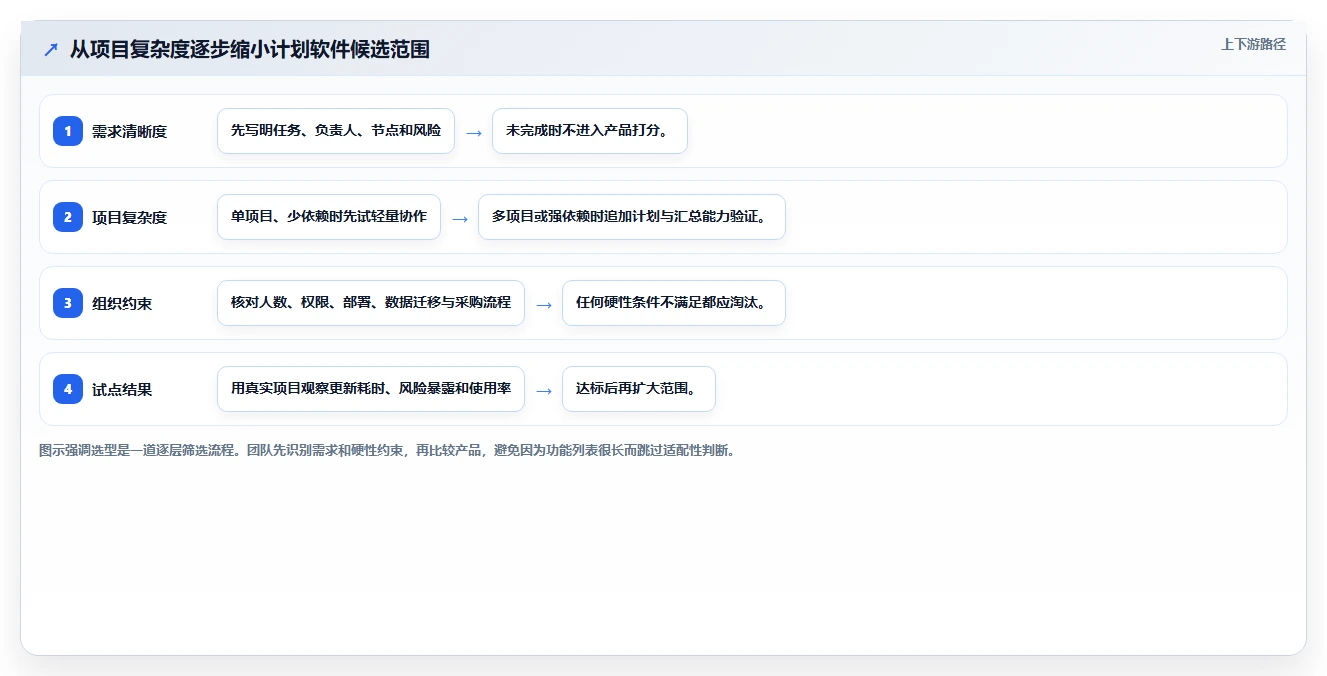Click the caption starting with 图示强调选型是一道逐层筛选流程
The image size is (1327, 676).
click(x=388, y=450)
